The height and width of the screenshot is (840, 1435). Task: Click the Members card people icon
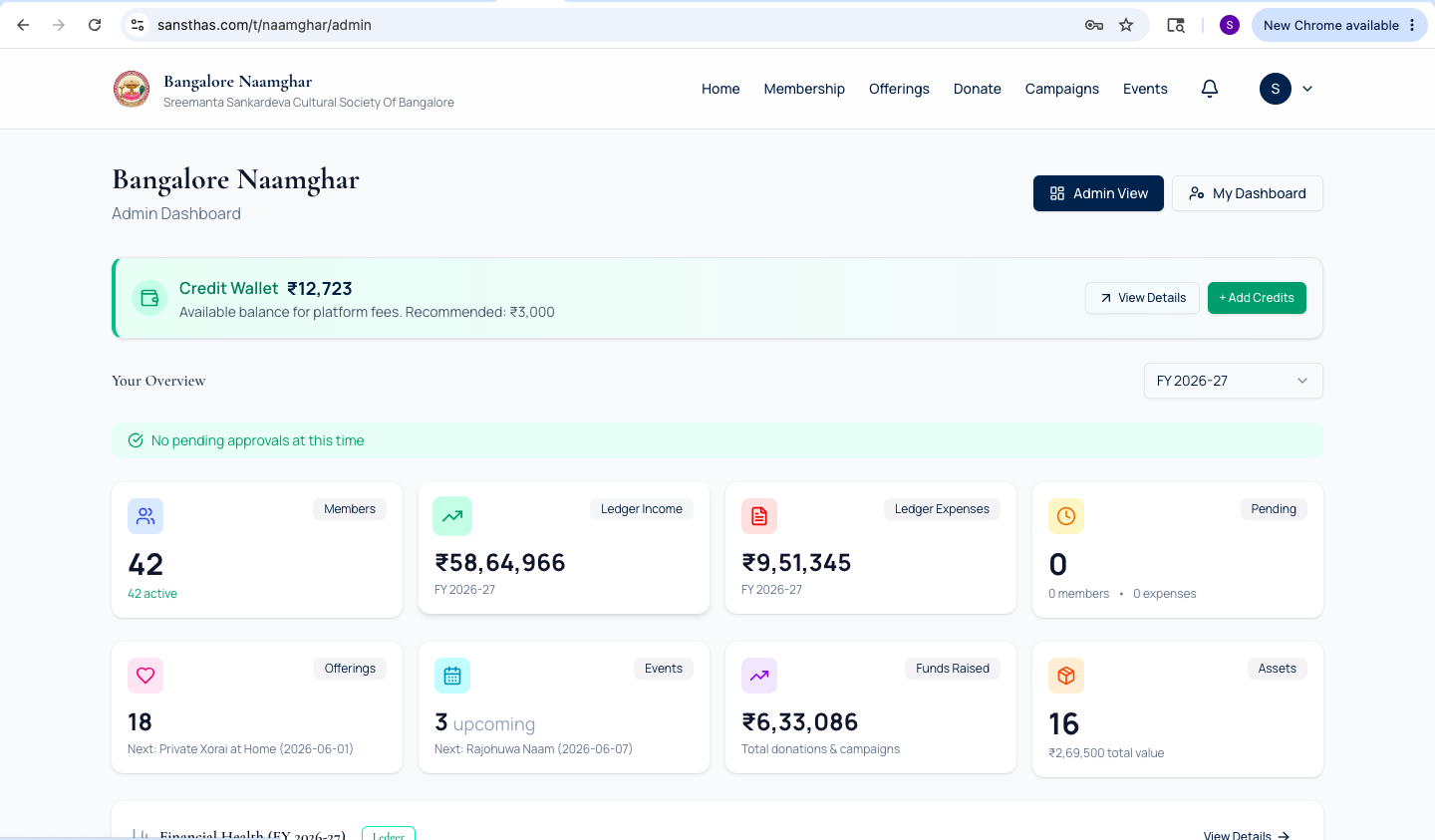pos(145,516)
